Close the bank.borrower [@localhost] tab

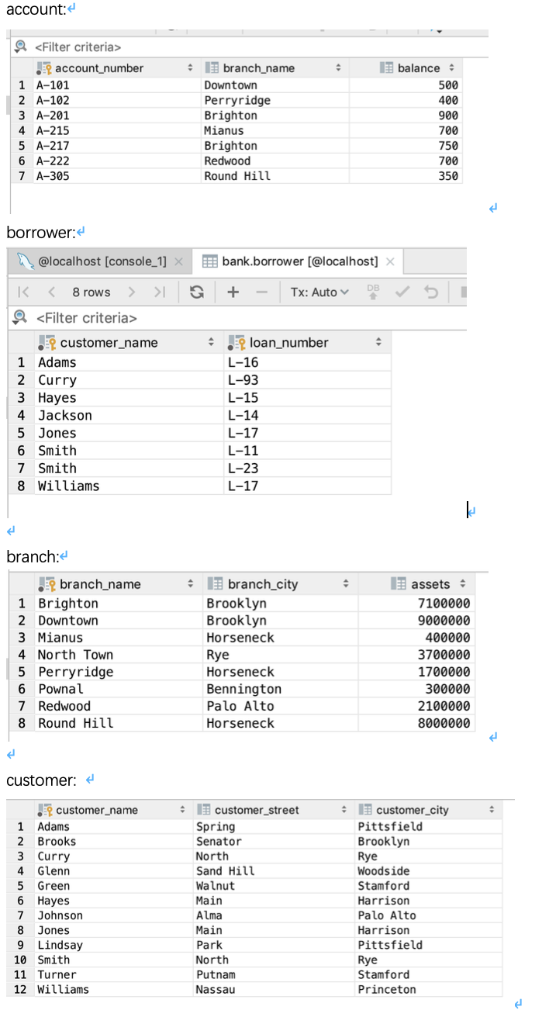390,261
